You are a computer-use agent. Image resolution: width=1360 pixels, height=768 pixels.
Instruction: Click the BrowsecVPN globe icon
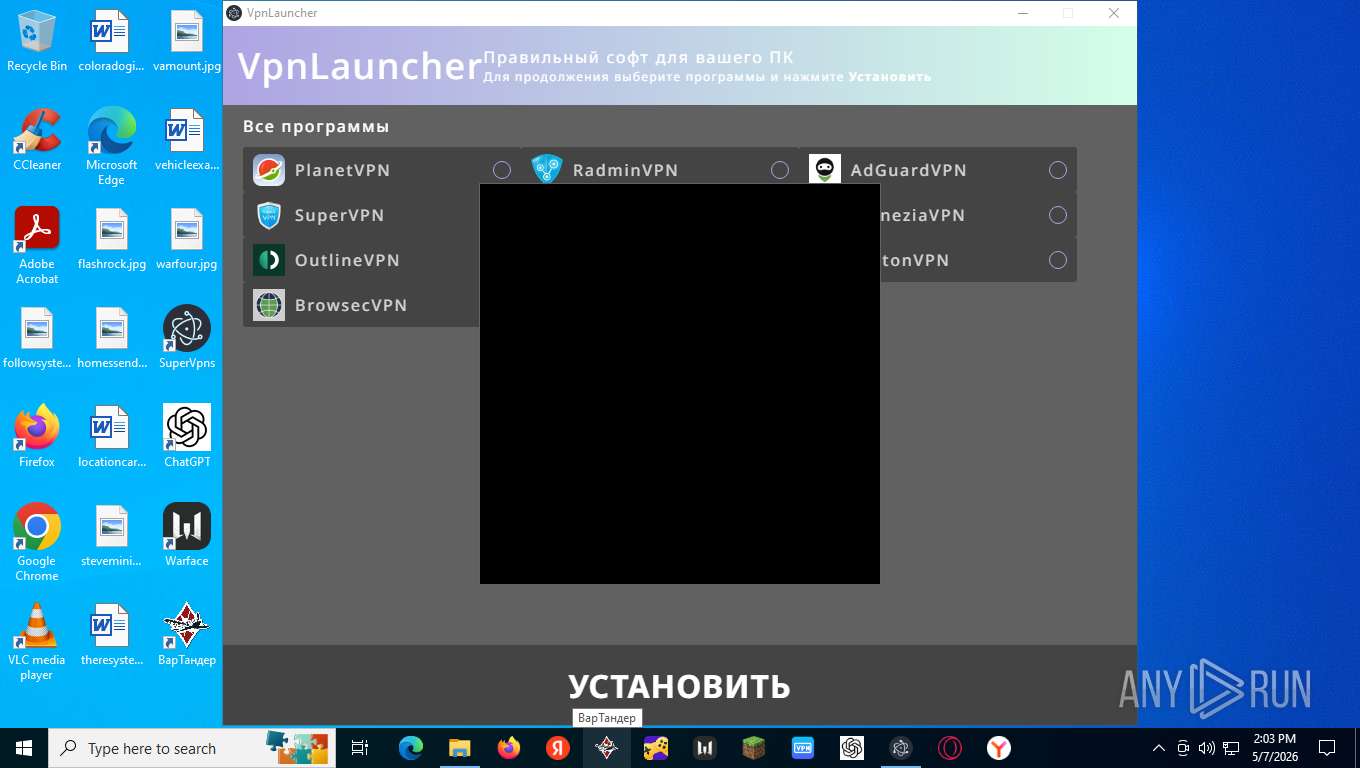[x=269, y=305]
